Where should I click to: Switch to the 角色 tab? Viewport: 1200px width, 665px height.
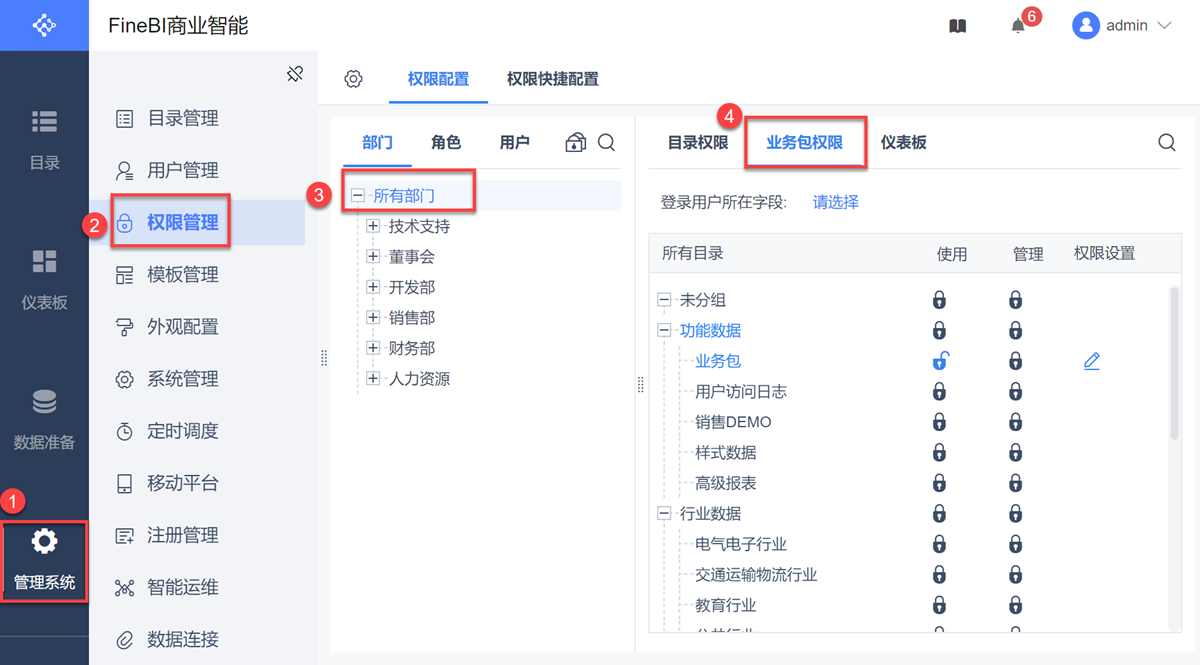coord(446,143)
